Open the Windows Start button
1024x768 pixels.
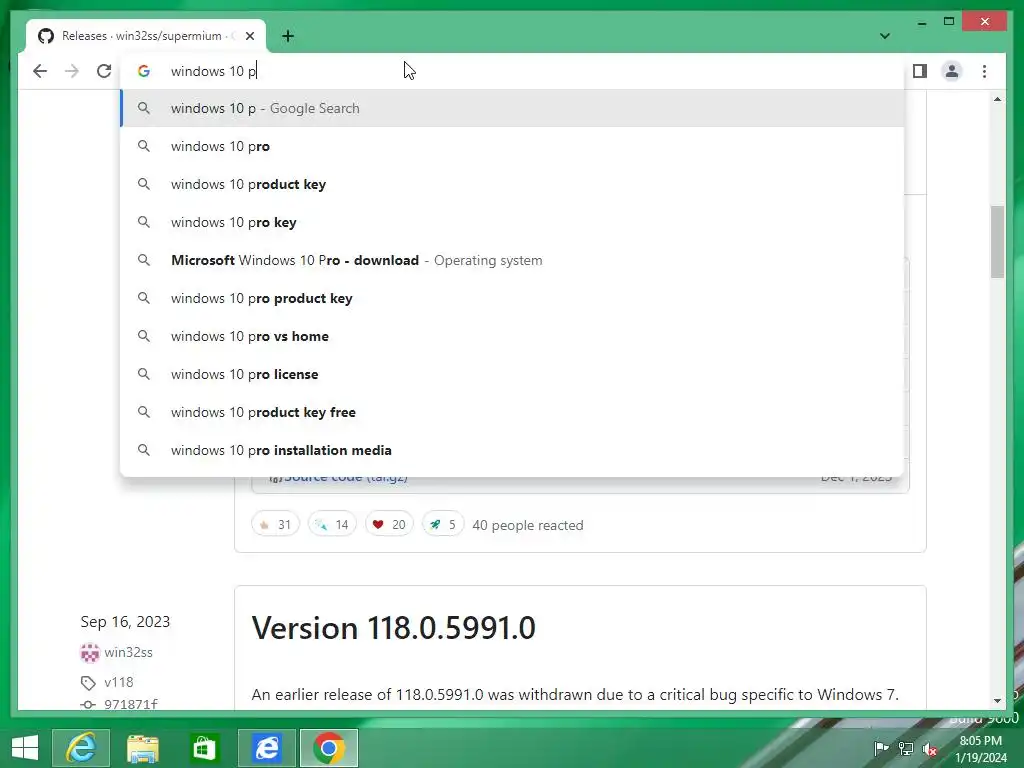point(25,748)
